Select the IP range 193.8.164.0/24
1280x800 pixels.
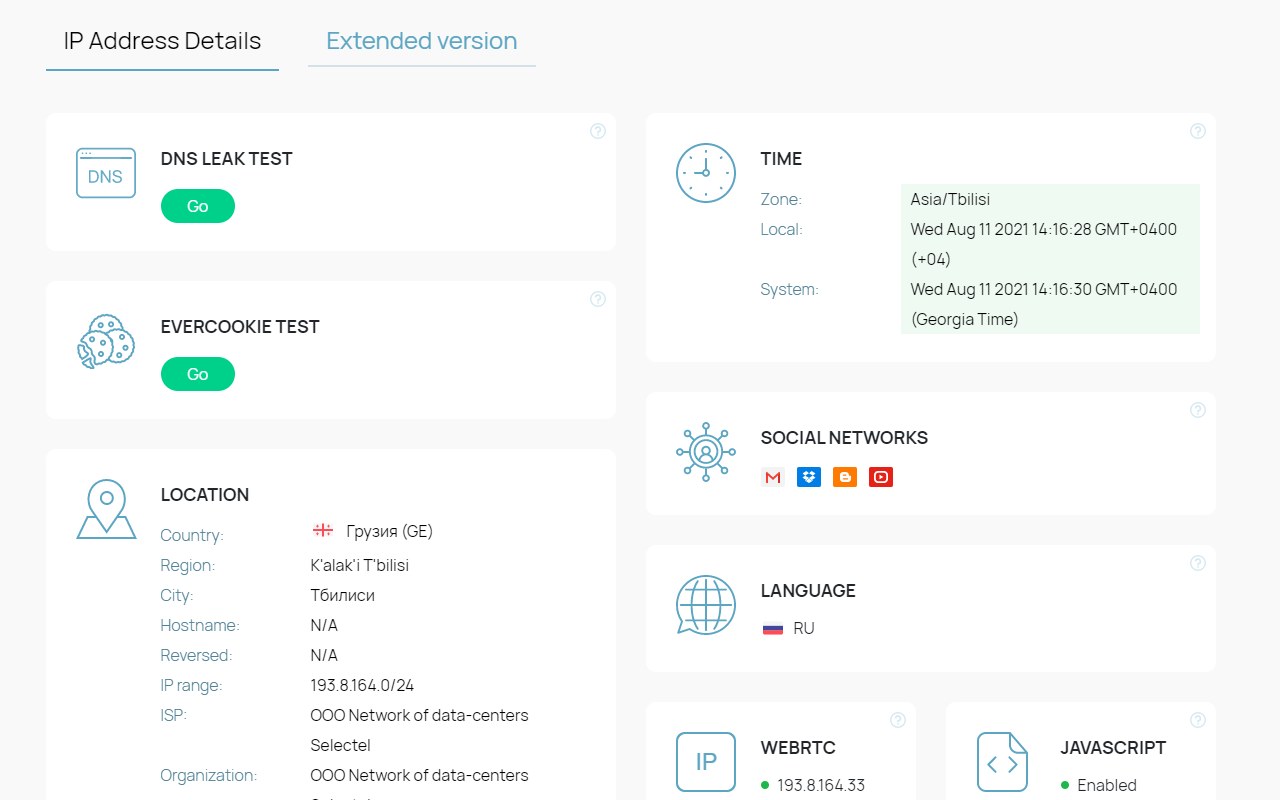362,685
